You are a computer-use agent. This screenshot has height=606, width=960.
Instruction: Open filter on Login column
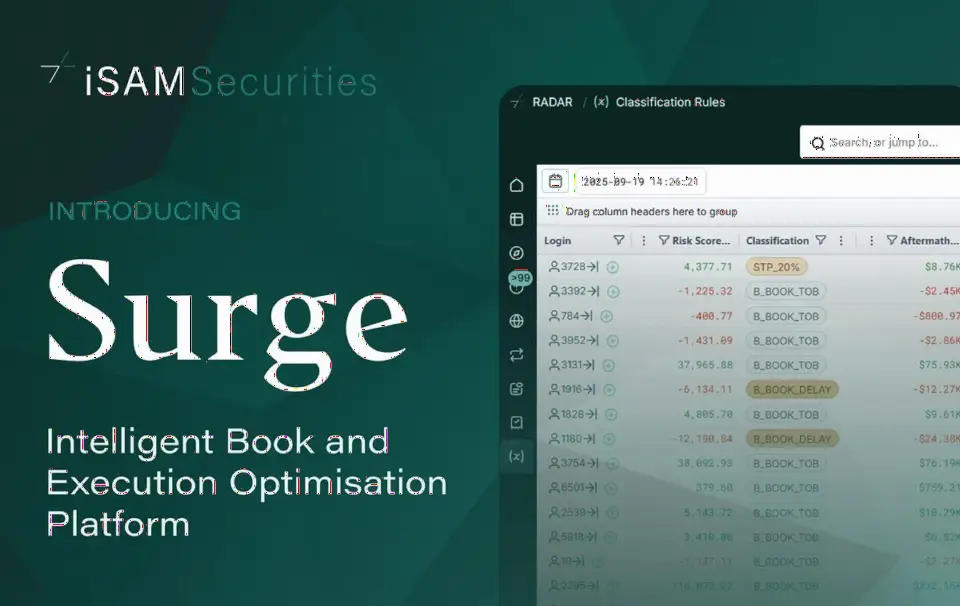(619, 240)
